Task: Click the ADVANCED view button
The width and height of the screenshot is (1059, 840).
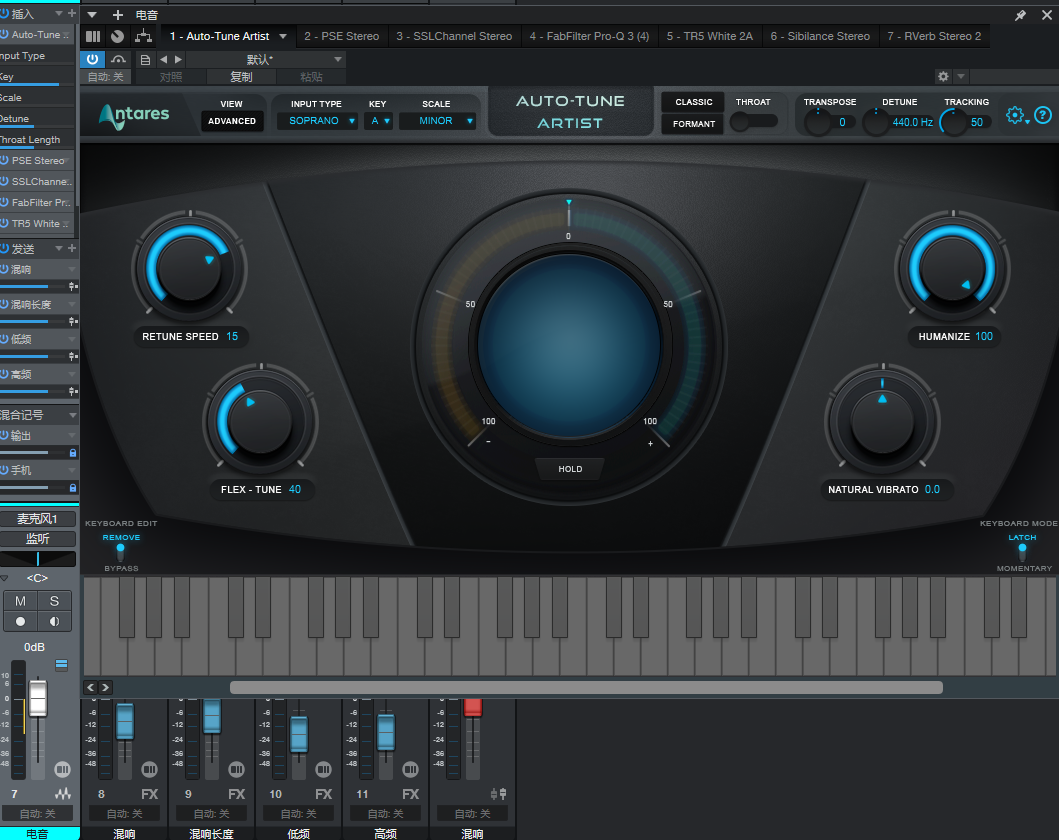Action: coord(232,121)
